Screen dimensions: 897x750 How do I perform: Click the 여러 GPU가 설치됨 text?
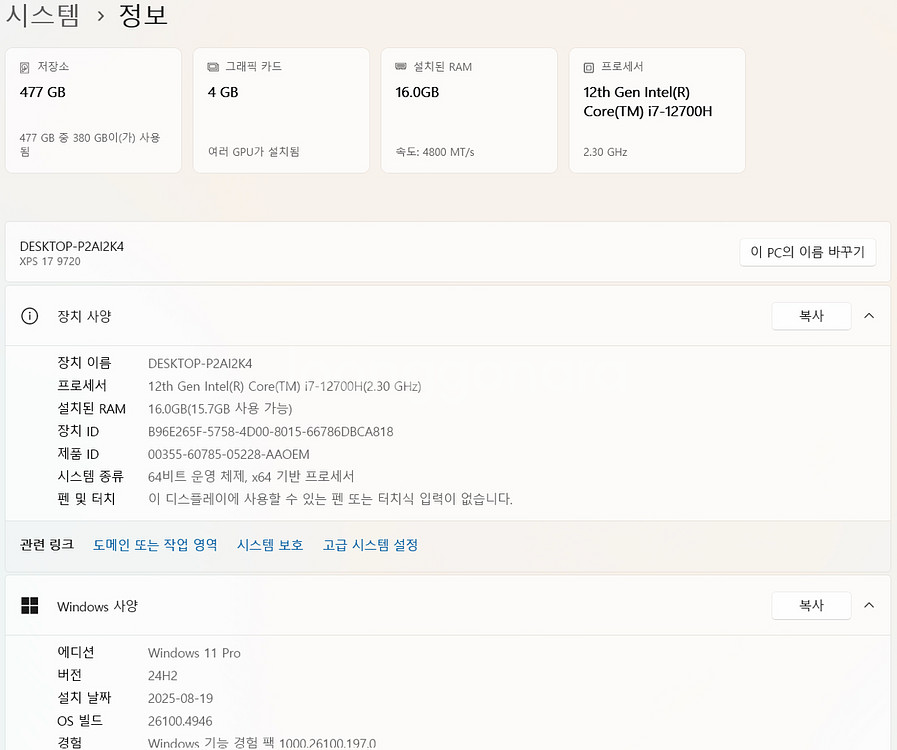tap(254, 152)
